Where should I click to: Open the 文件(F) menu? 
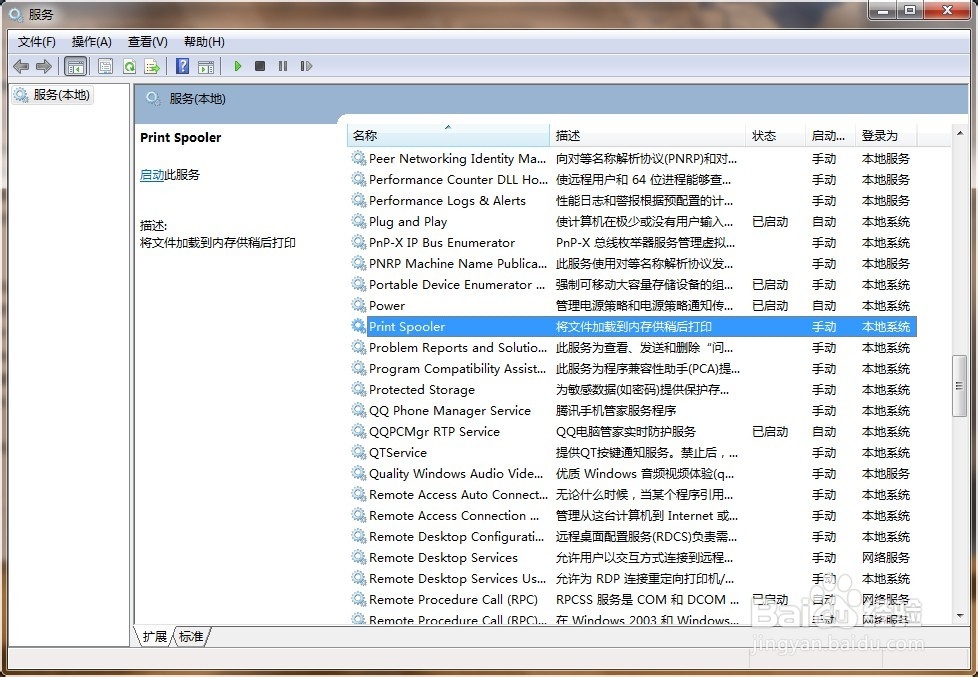(37, 42)
